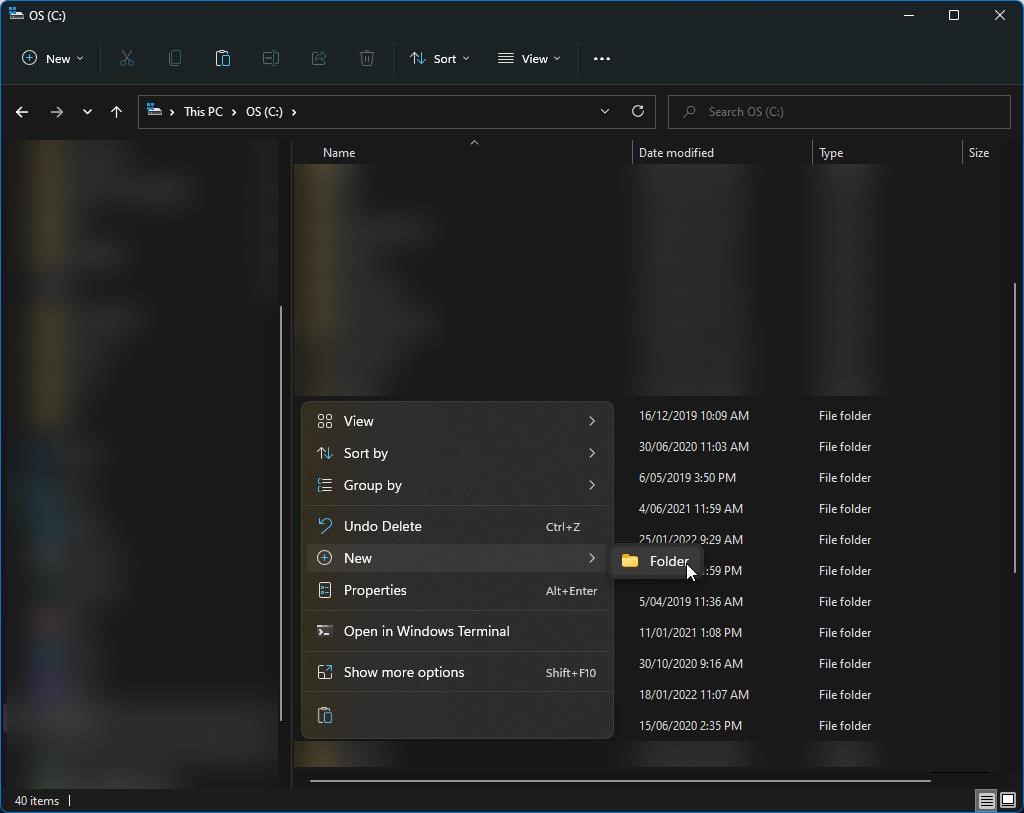The image size is (1024, 813).
Task: Click the Delete trash icon in toolbar
Action: pyautogui.click(x=367, y=59)
